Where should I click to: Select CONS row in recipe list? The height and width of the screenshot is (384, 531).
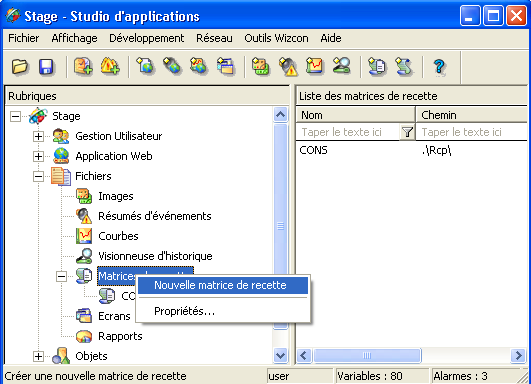pos(313,150)
